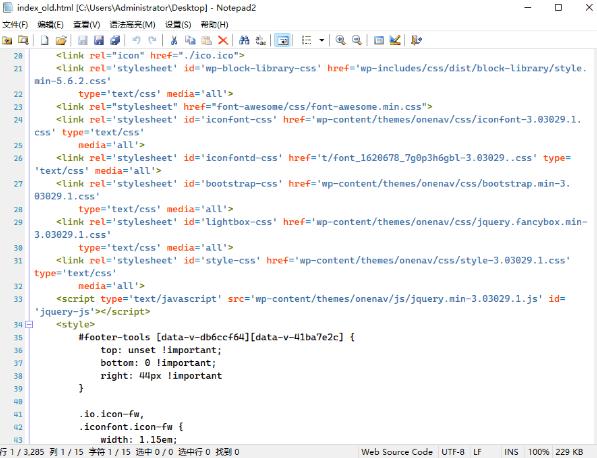Viewport: 597px width, 458px height.
Task: Click the list view toolbar icon
Action: pyautogui.click(x=306, y=40)
